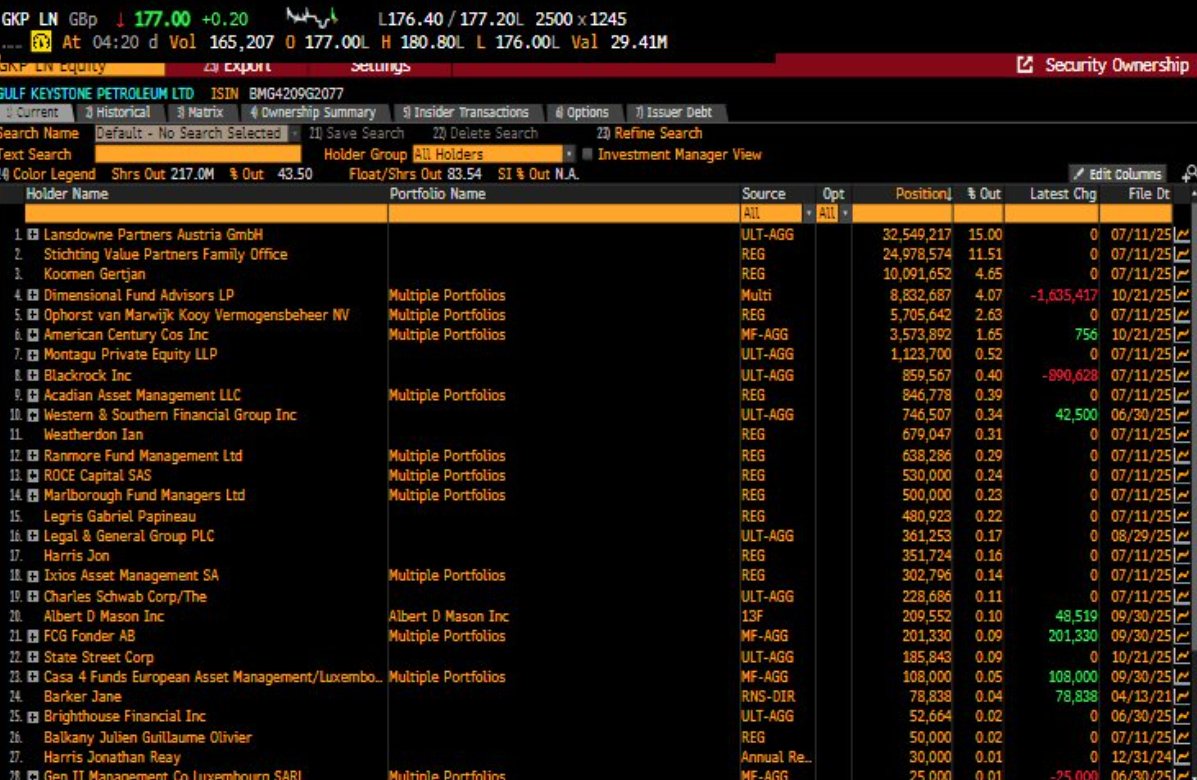Open chart icon for Charles Schwab Corp row

1182,597
